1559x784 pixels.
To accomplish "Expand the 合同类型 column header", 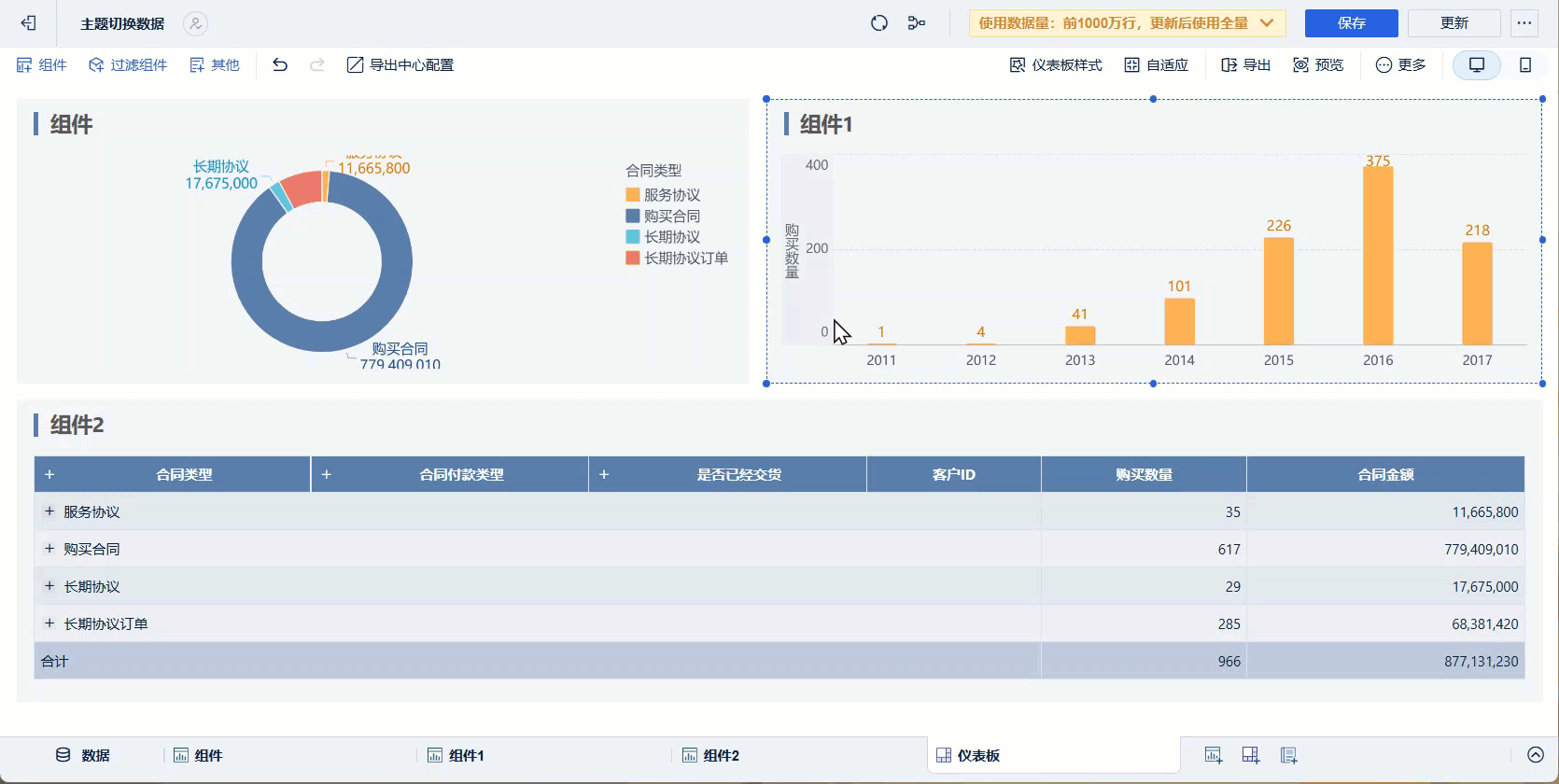I will 49,474.
